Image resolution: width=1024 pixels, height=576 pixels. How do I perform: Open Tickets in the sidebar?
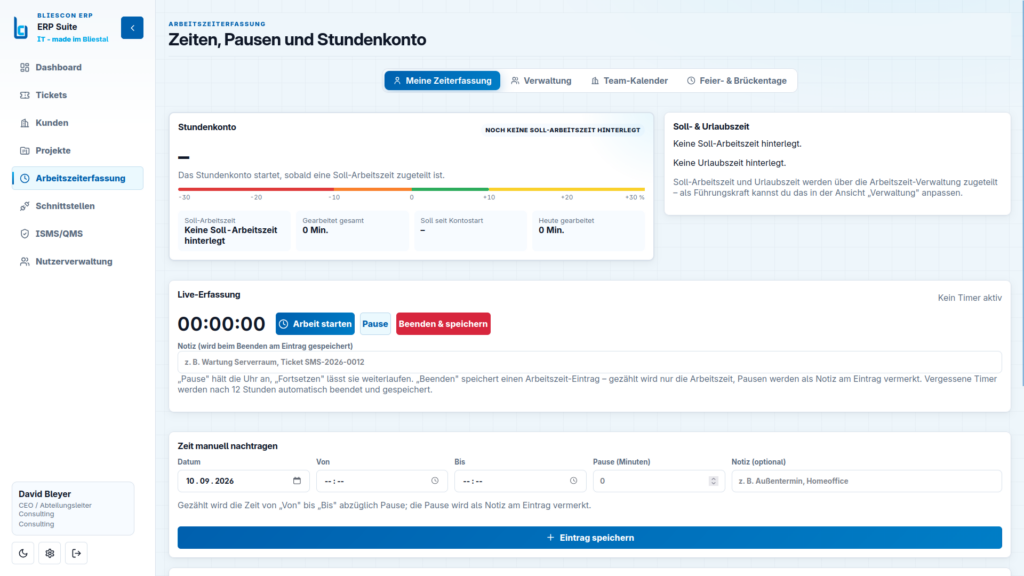coord(78,95)
